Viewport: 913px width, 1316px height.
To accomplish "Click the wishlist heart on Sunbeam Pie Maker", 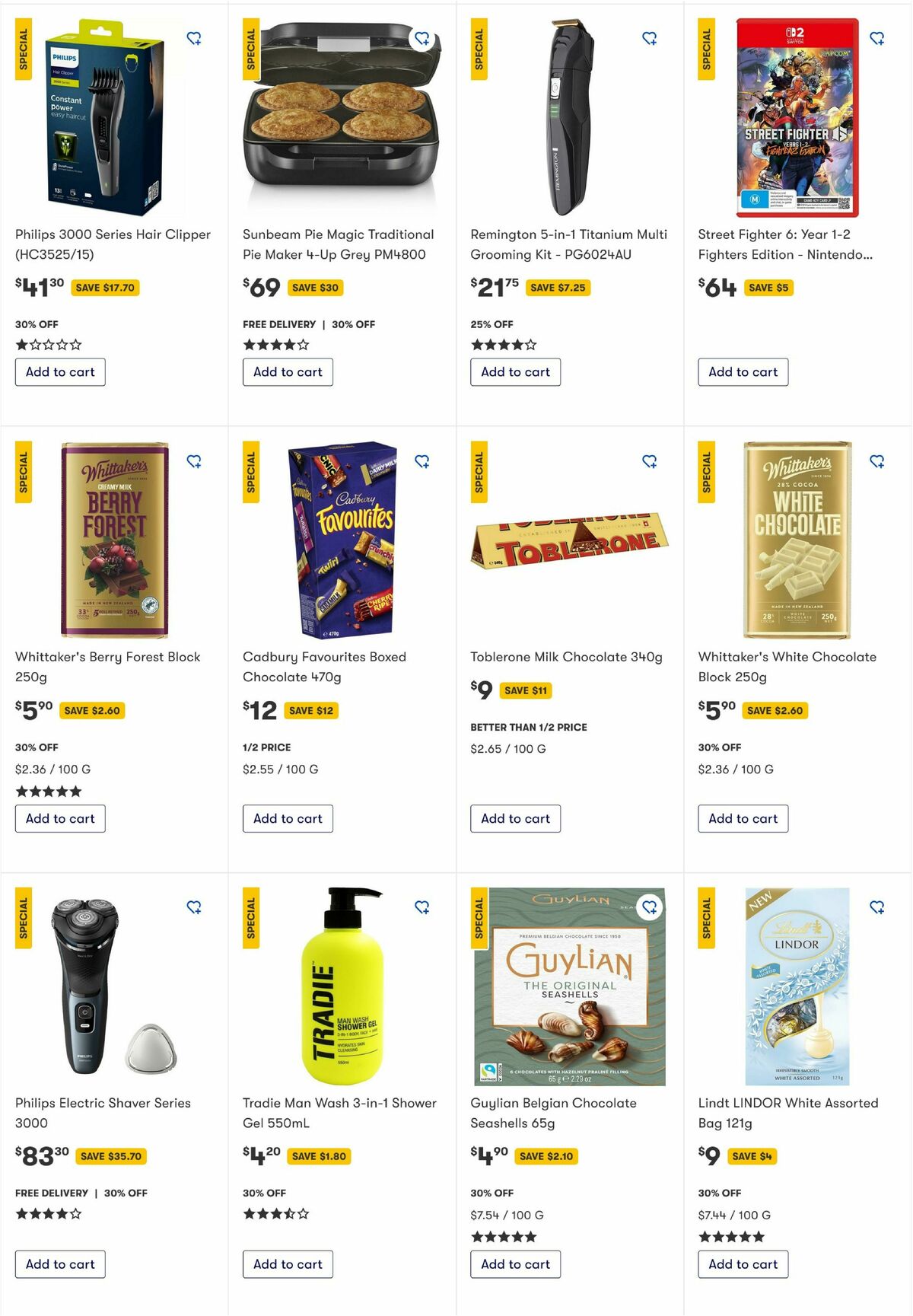I will coord(423,40).
